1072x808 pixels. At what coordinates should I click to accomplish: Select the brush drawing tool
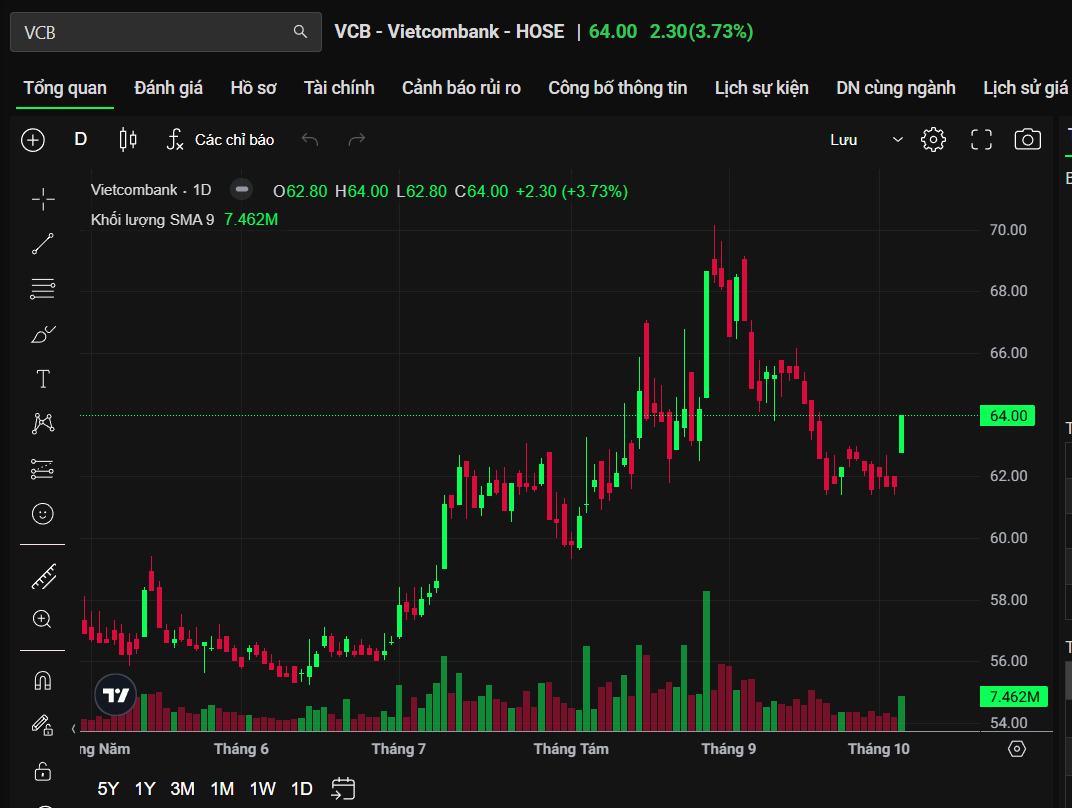(x=43, y=334)
